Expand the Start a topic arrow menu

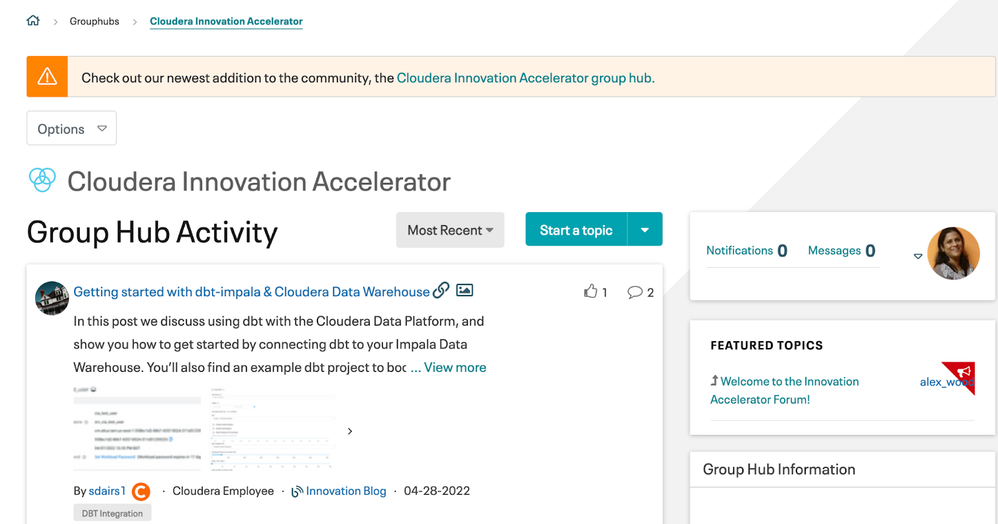[645, 230]
